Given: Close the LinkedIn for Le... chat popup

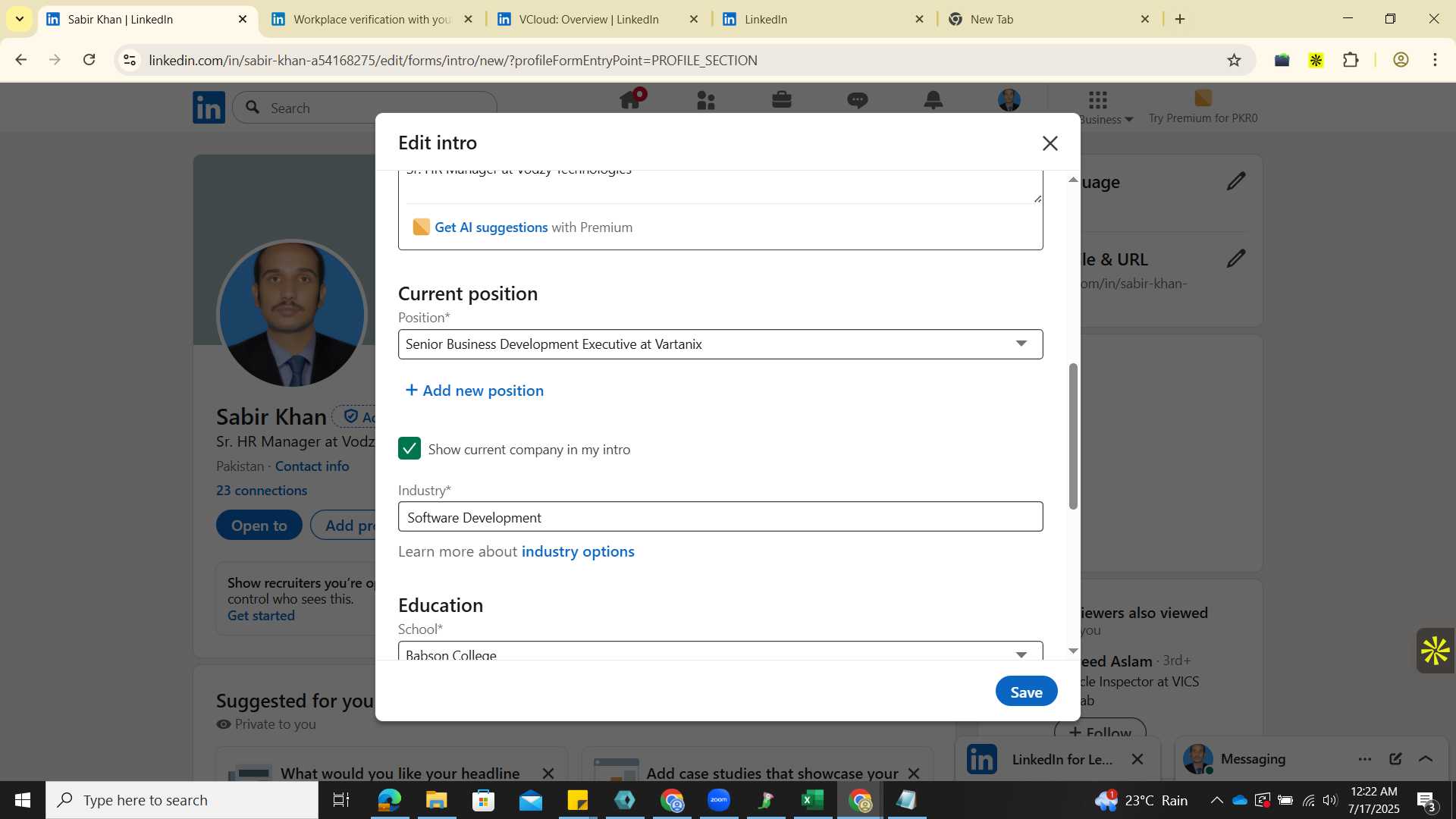Looking at the screenshot, I should pos(1137,759).
